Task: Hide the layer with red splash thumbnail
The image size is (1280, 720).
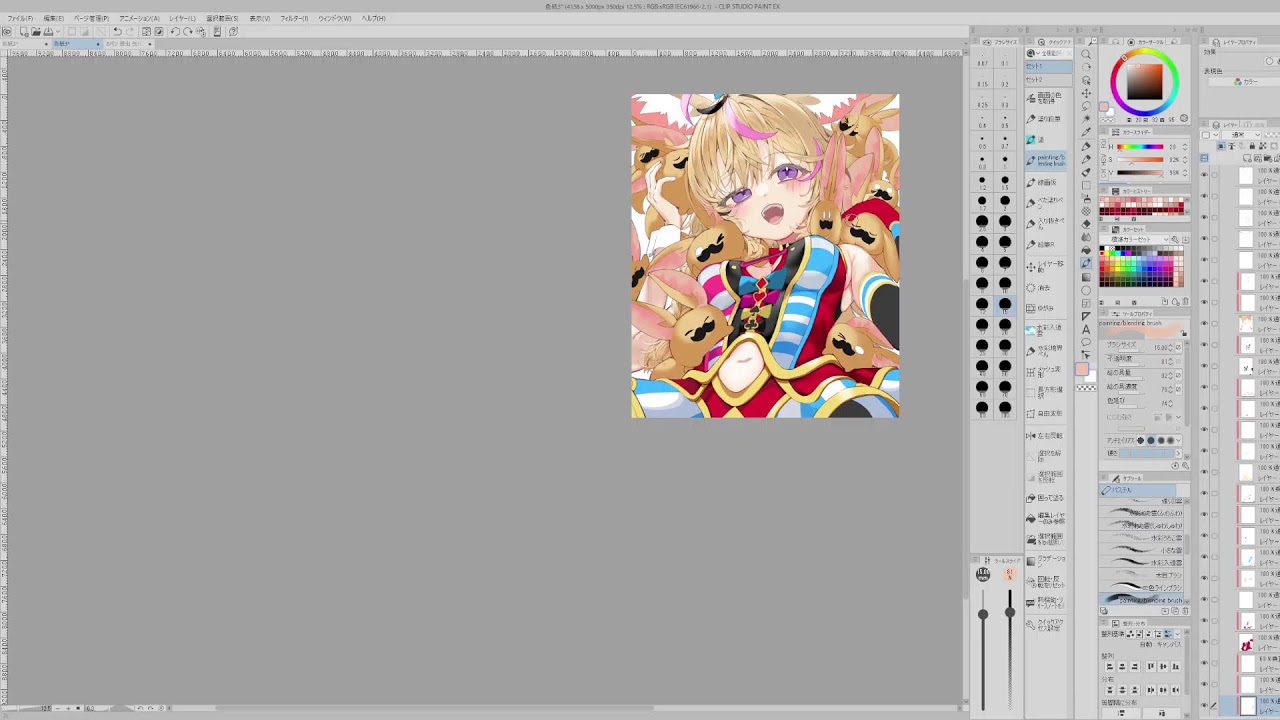Action: click(x=1204, y=644)
